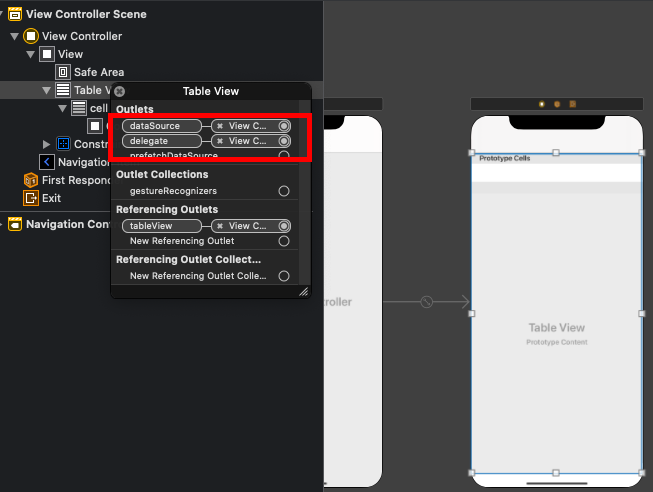Click the dataSource connection circle
Viewport: 653px width, 492px height.
284,126
